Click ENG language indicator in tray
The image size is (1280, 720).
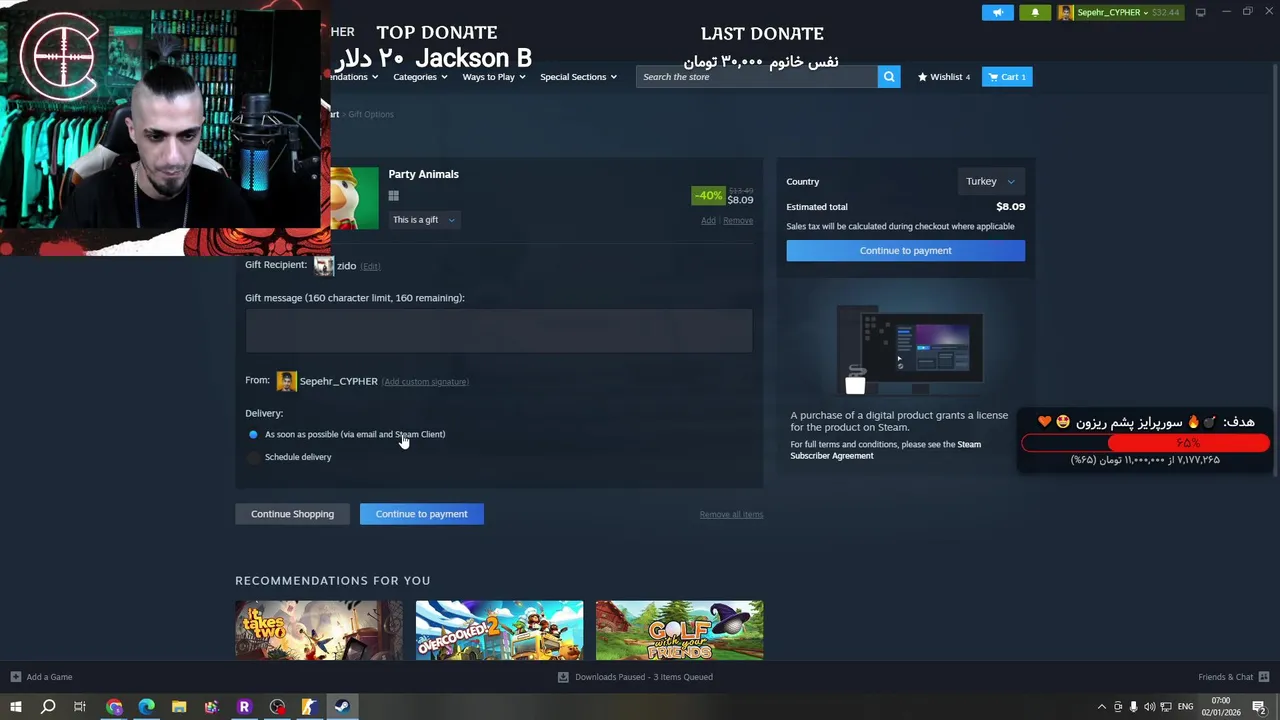point(1186,707)
